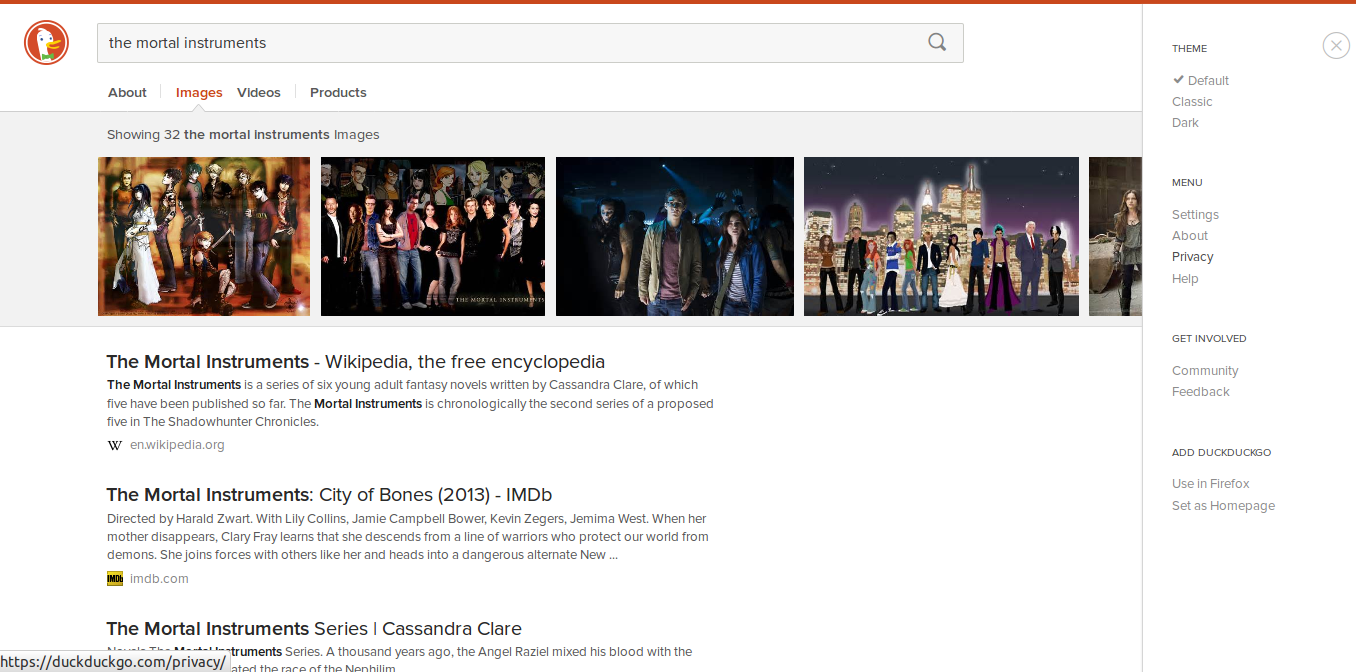Open the partially visible fifth image thumbnail
Screen dimensions: 1356x672
coord(1115,236)
